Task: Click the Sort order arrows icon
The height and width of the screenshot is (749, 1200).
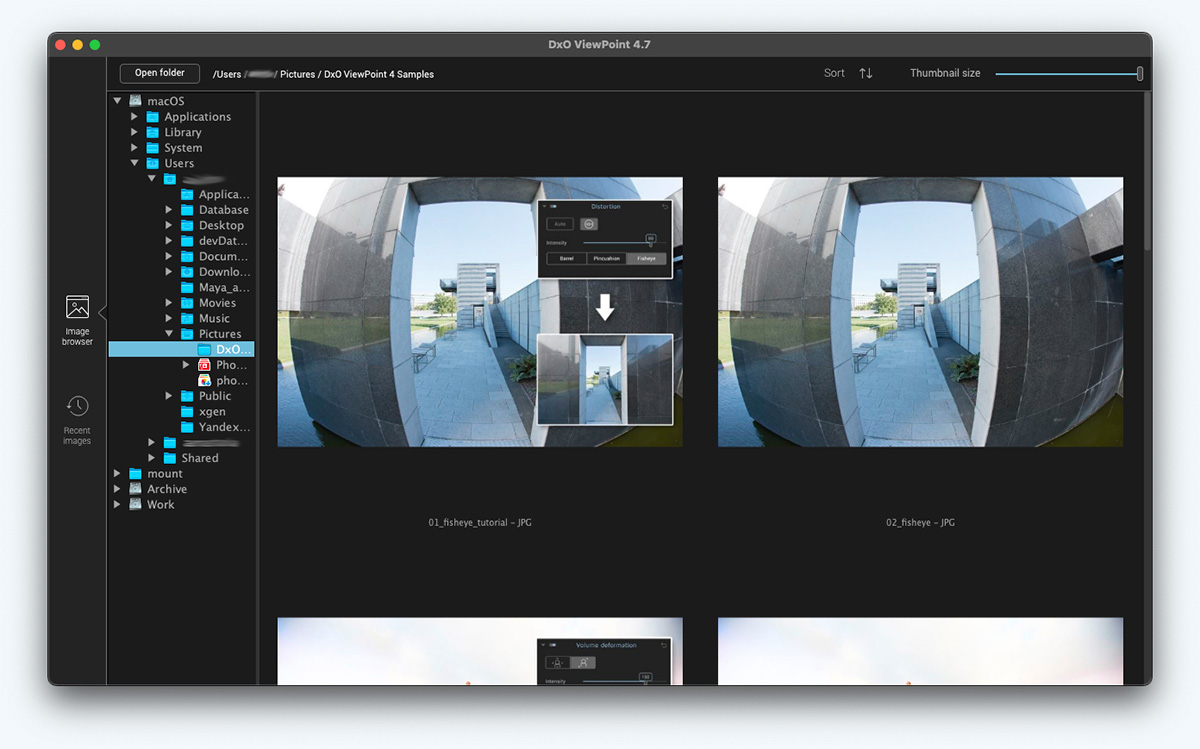Action: (866, 73)
